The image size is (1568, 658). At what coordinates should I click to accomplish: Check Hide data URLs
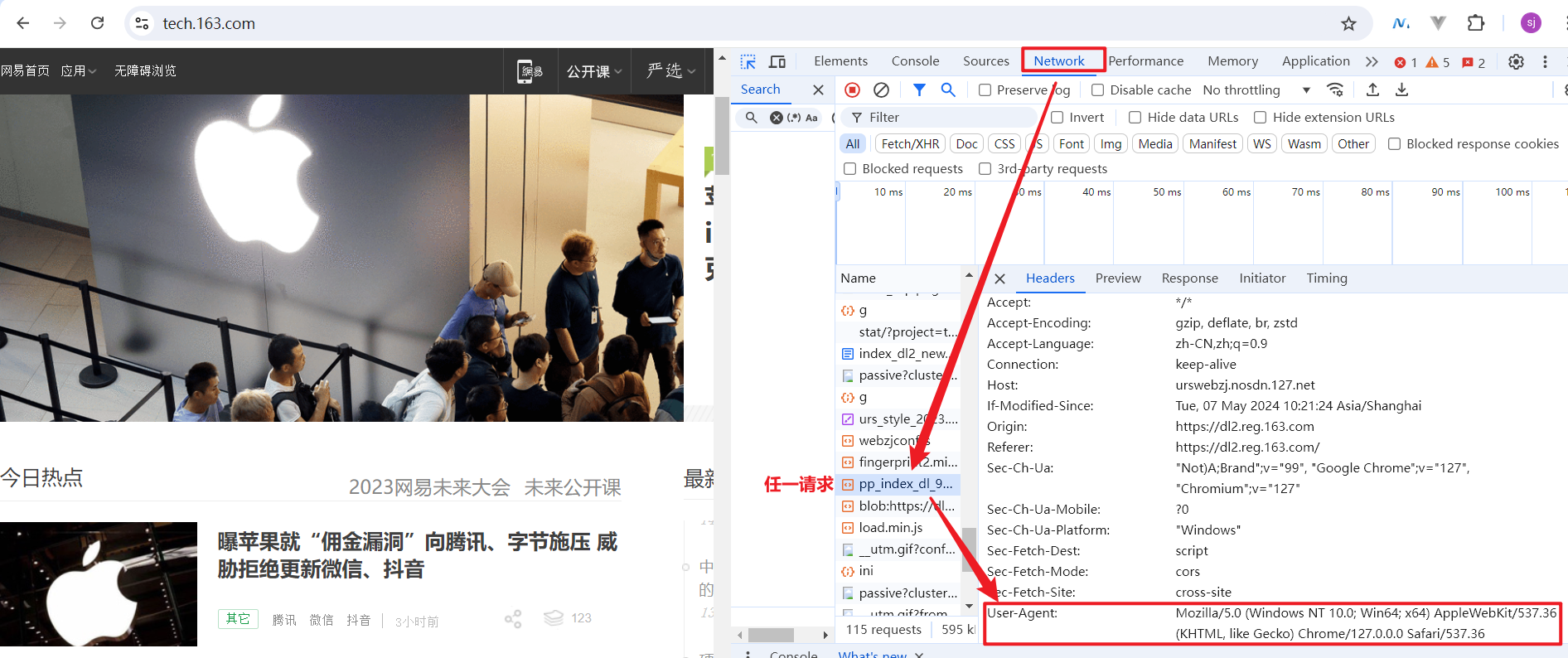1135,118
